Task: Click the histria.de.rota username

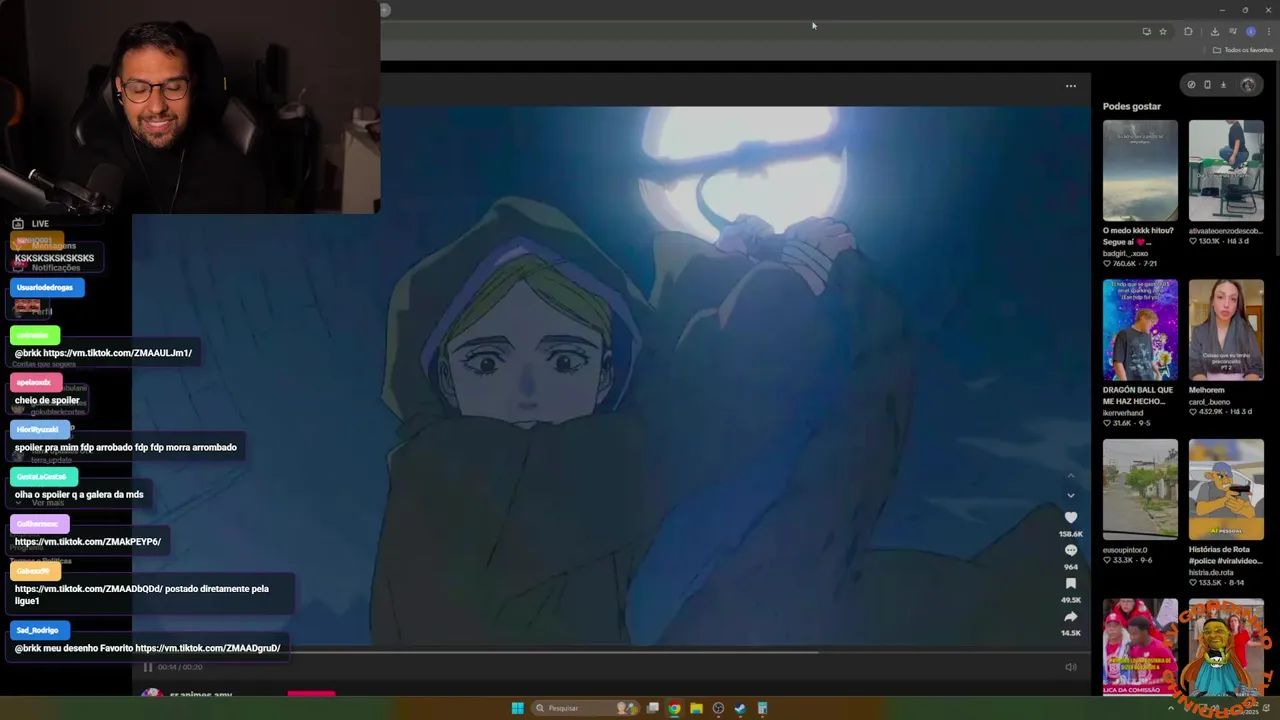Action: [1211, 573]
